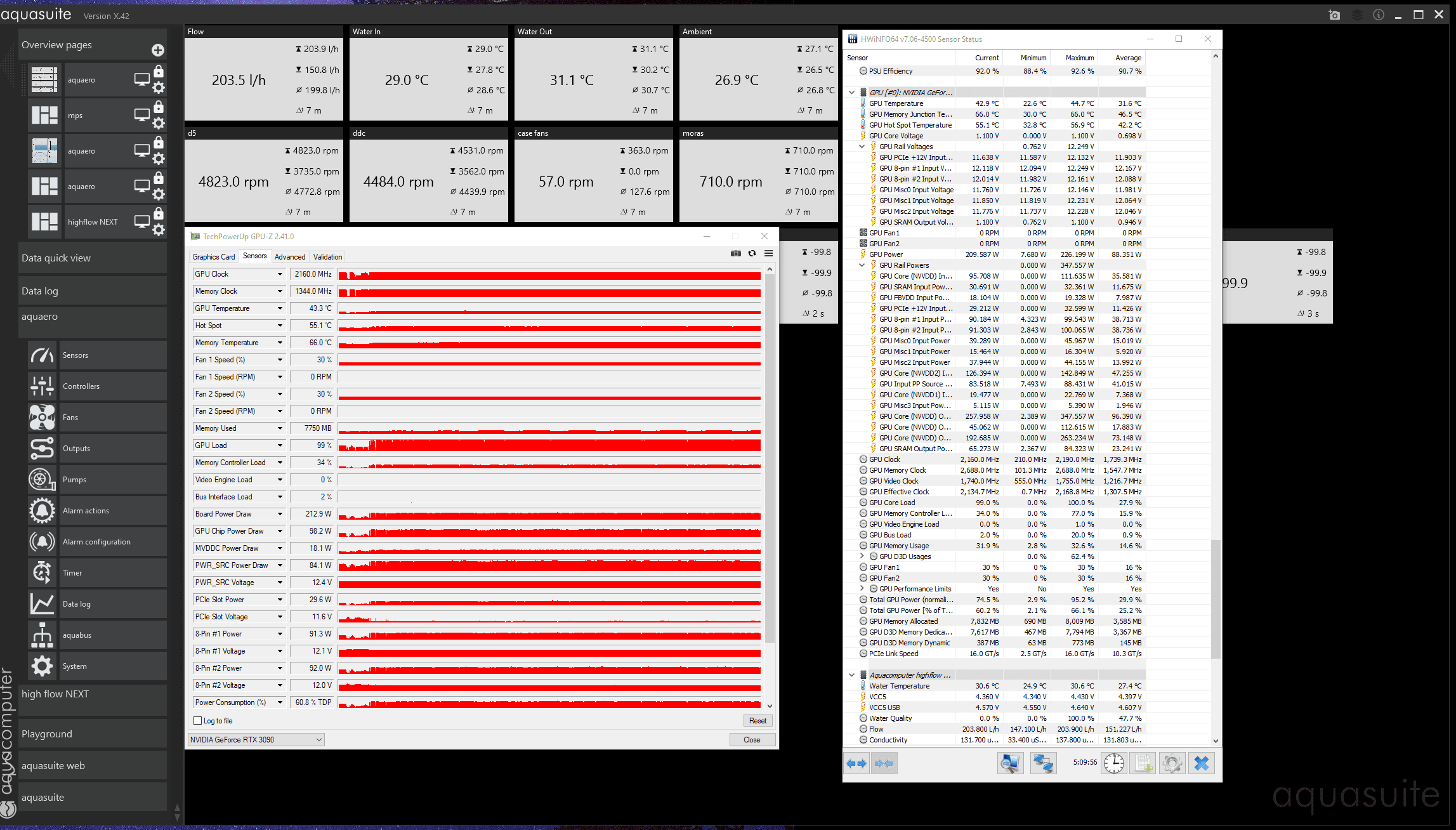Click the GPU-Z screenshot camera icon
Viewport: 1456px width, 830px height.
point(735,253)
